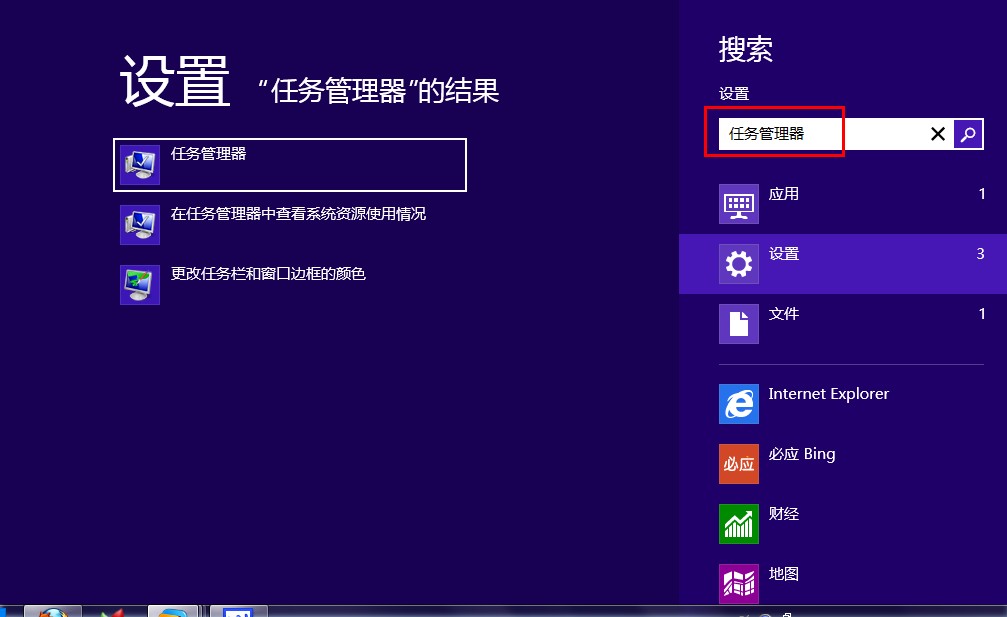Select the 设置 search category label
The width and height of the screenshot is (1007, 617).
point(784,254)
